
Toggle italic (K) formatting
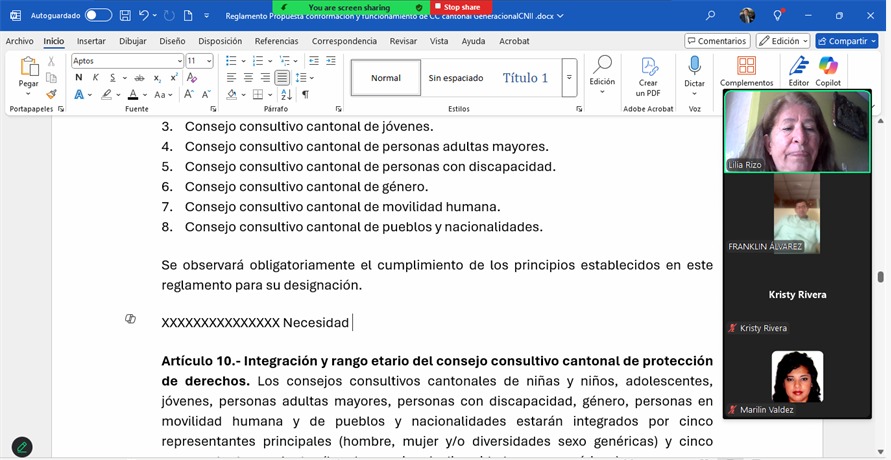click(95, 78)
